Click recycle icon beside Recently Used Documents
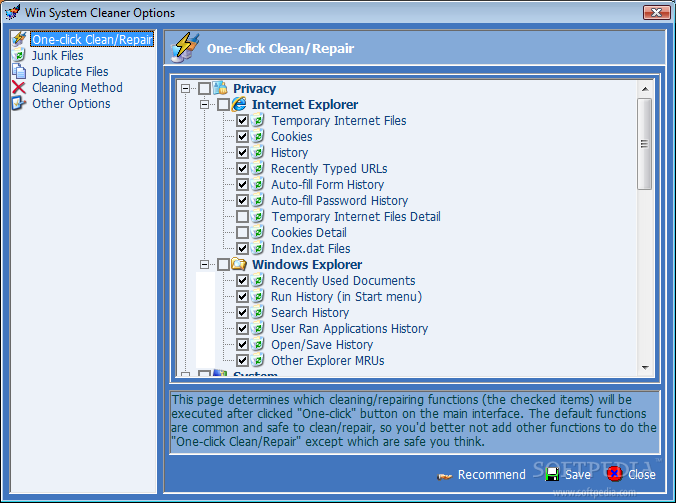Screen dimensions: 676x503 257,280
